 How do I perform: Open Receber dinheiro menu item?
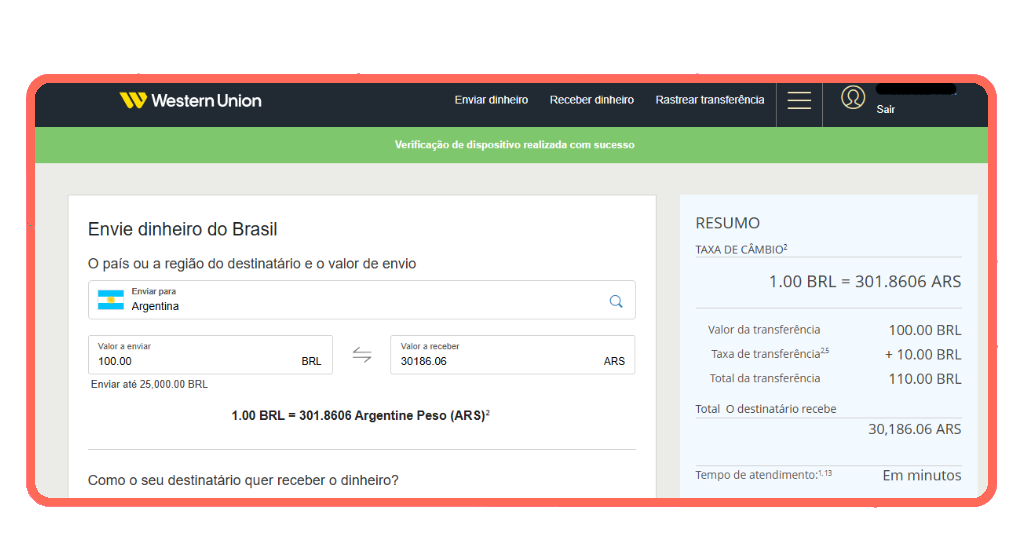592,100
